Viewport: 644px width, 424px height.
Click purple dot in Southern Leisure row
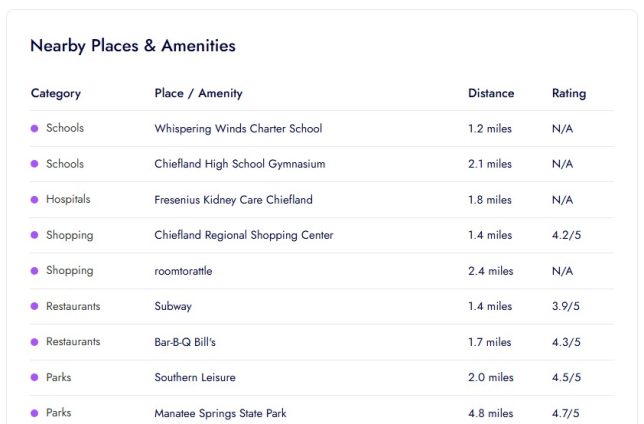pos(34,378)
